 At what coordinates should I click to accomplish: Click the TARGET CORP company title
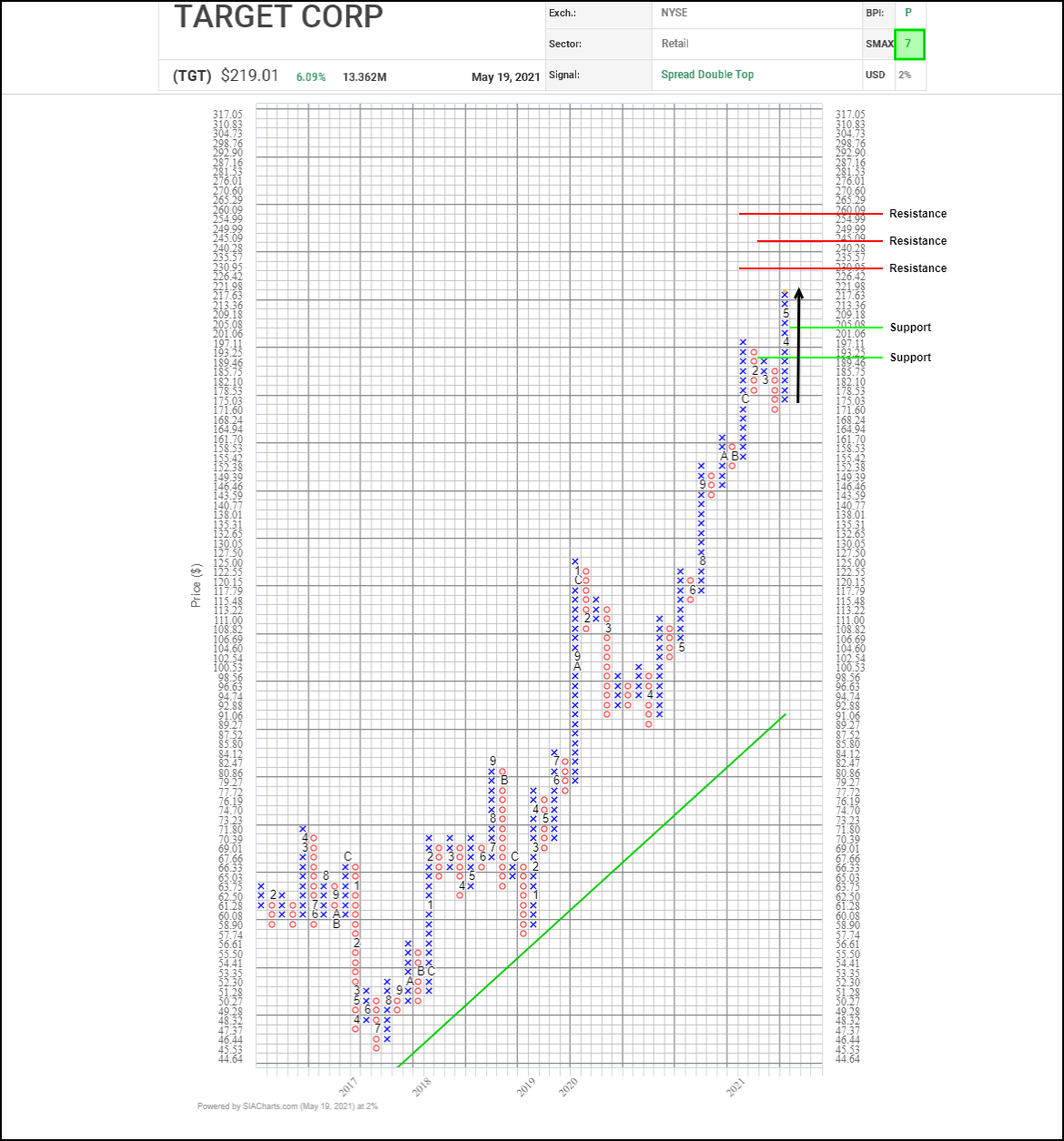click(x=278, y=16)
